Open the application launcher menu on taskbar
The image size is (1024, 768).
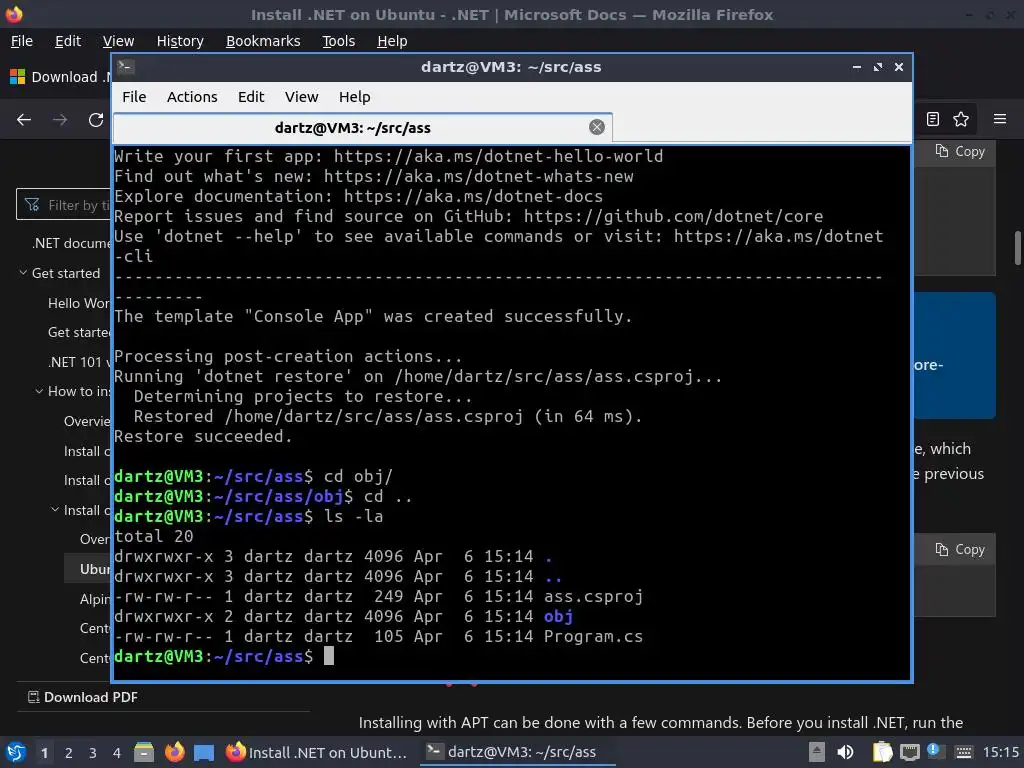(x=16, y=753)
